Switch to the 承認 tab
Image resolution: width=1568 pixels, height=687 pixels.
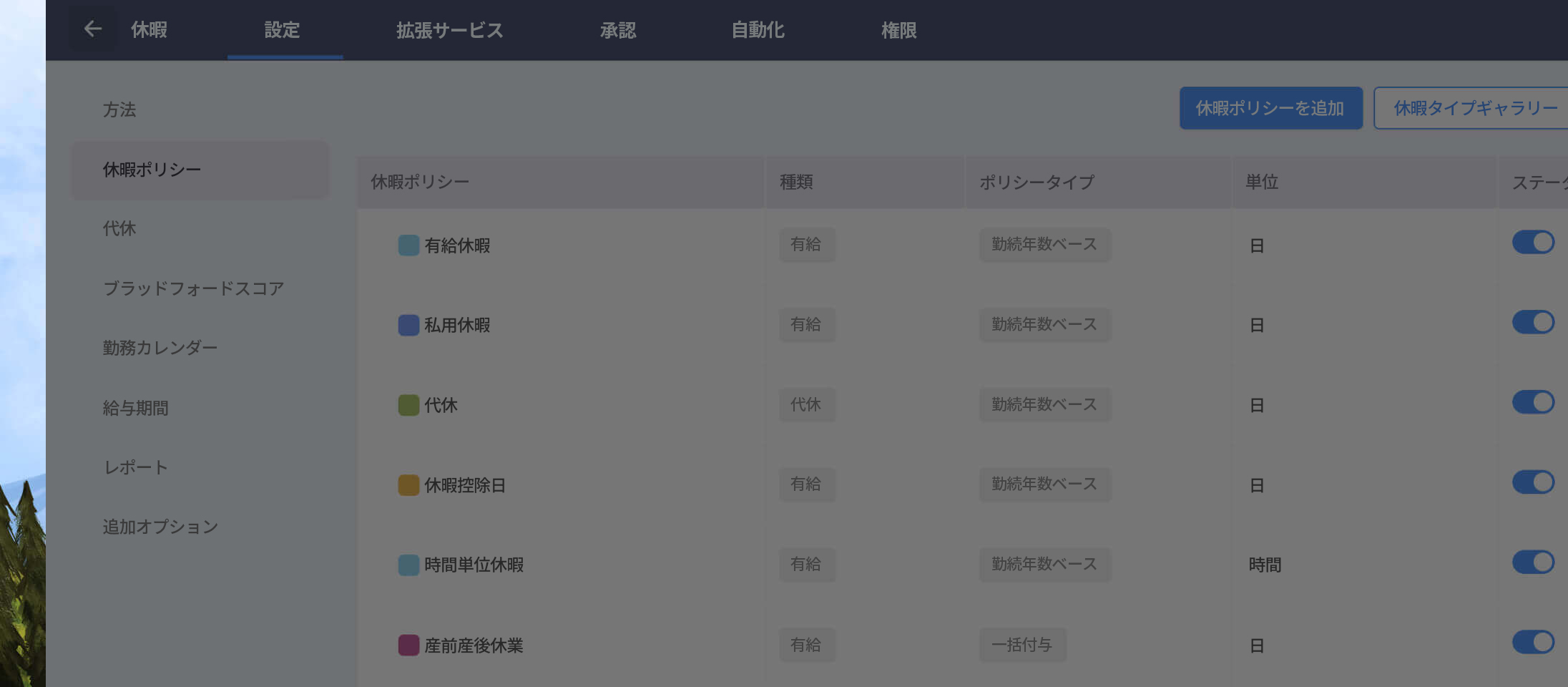pos(618,30)
